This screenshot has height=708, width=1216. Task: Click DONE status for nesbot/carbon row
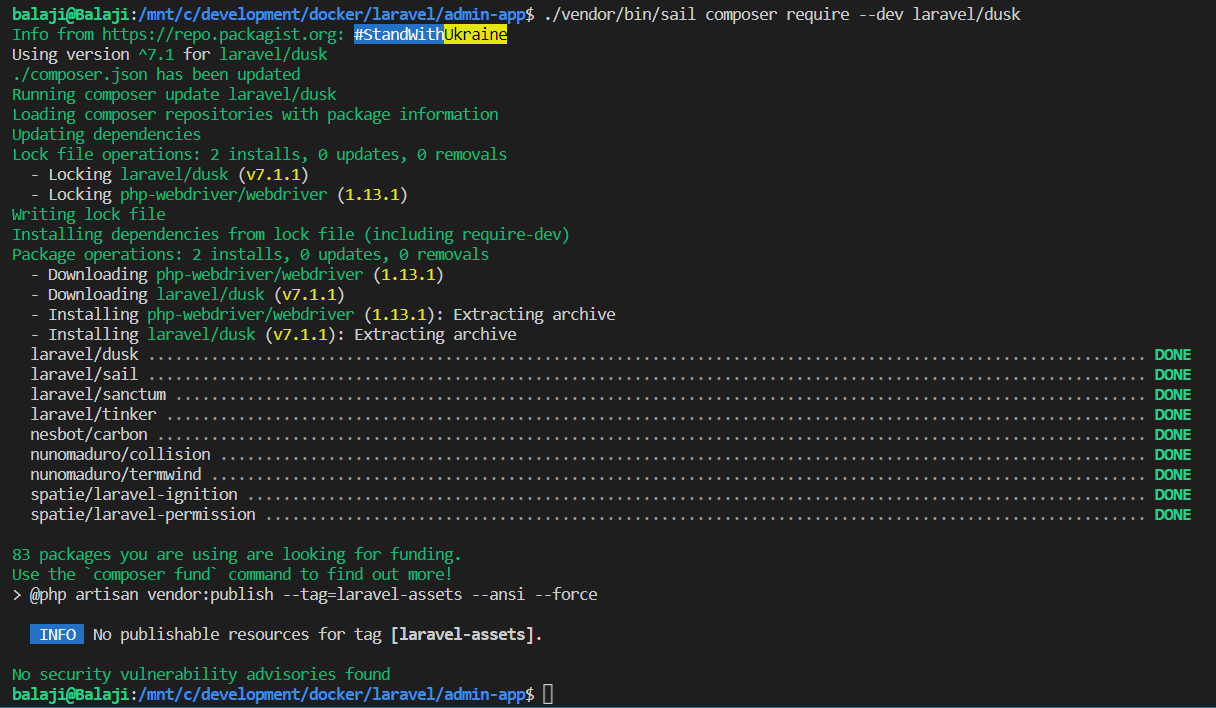pos(1173,434)
